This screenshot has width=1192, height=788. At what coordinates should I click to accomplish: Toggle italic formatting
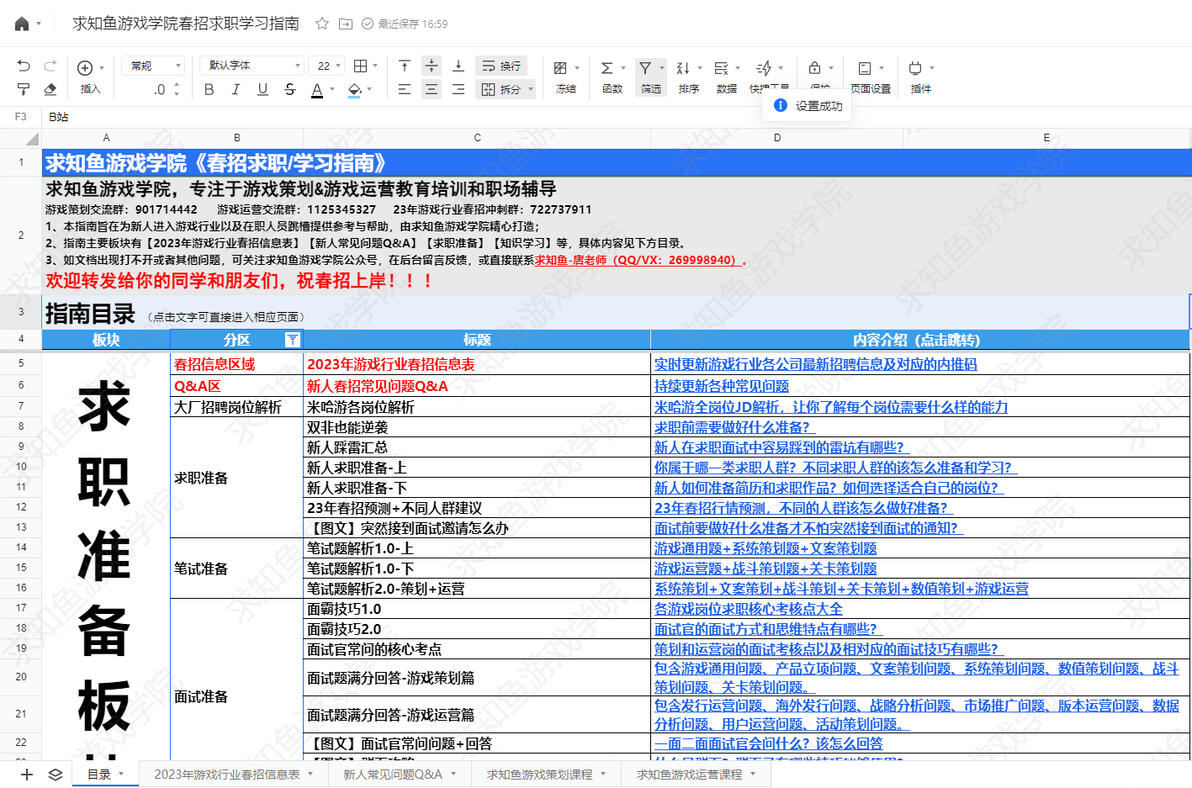[236, 90]
